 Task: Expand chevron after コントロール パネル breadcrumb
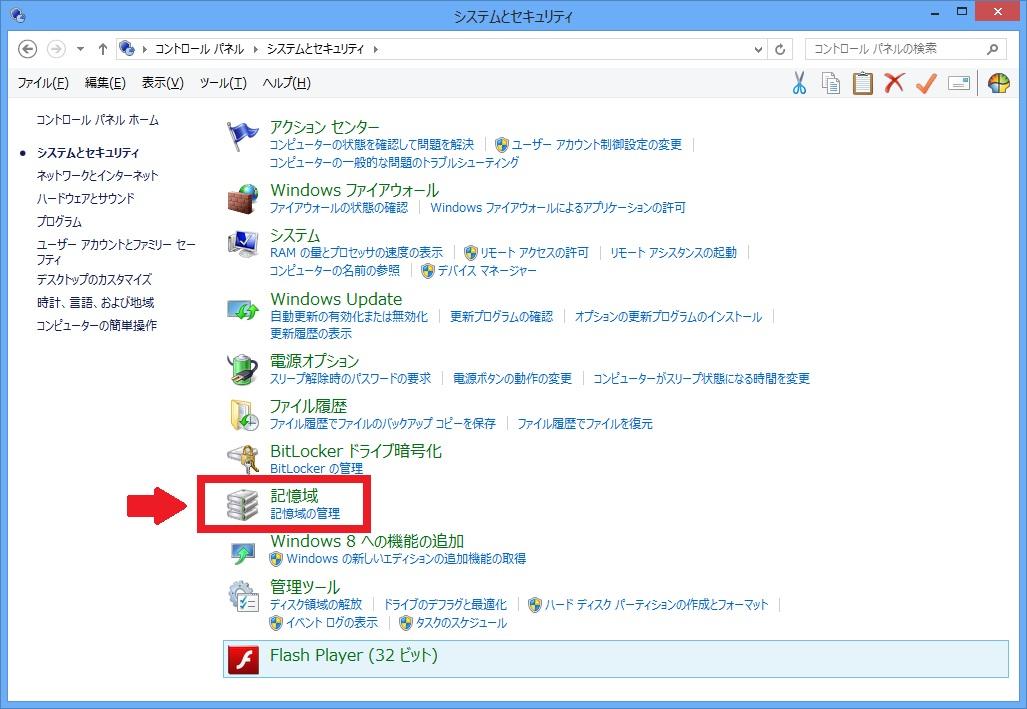coord(255,49)
